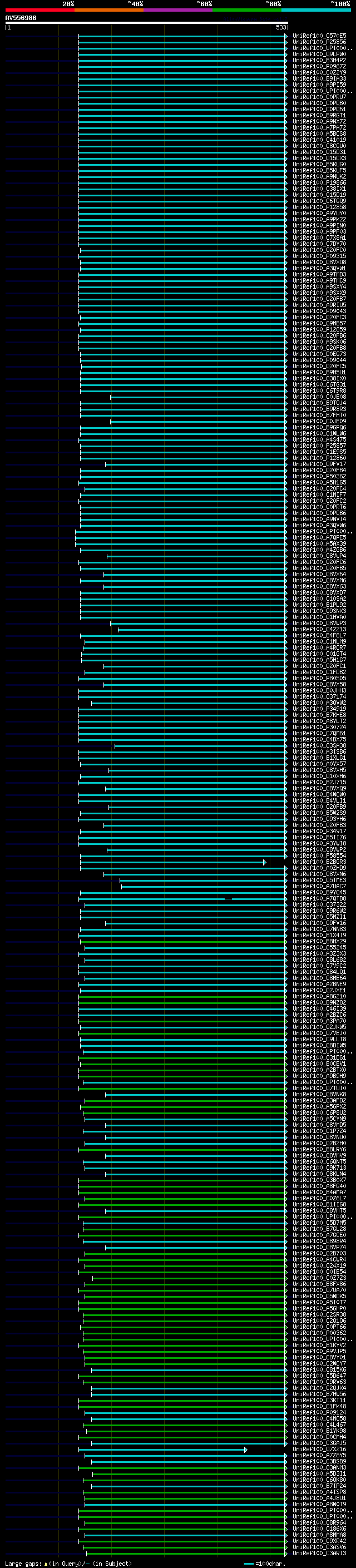
Task: Select hit label UniRef100_A4J8U1
Action: click(319, 1498)
